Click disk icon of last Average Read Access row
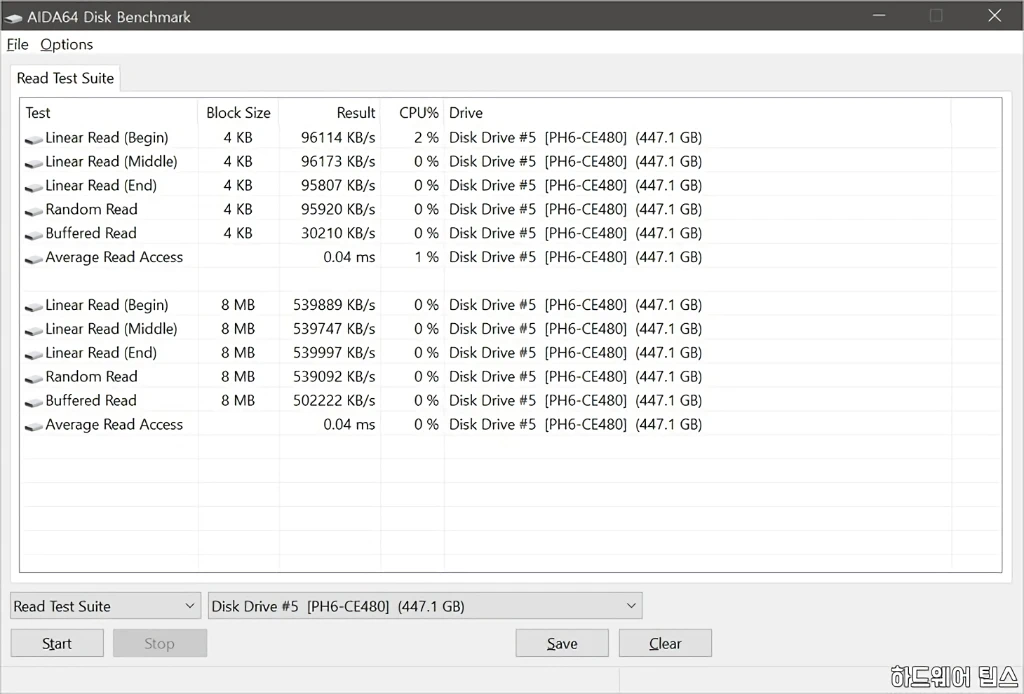 point(34,426)
